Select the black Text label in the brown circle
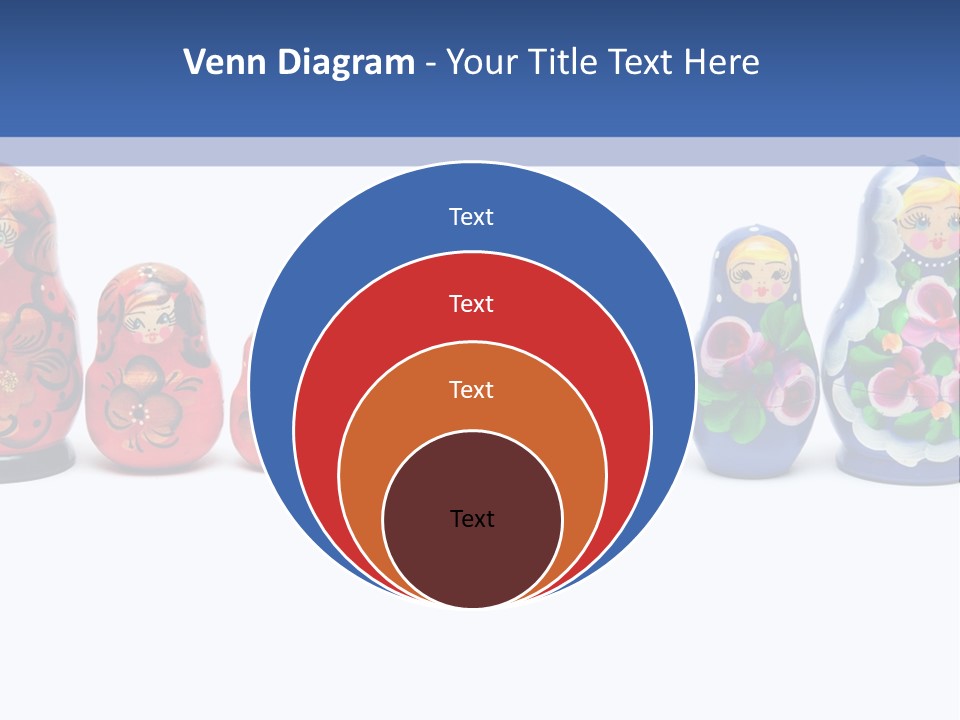Screen dimensions: 960x720 [472, 518]
